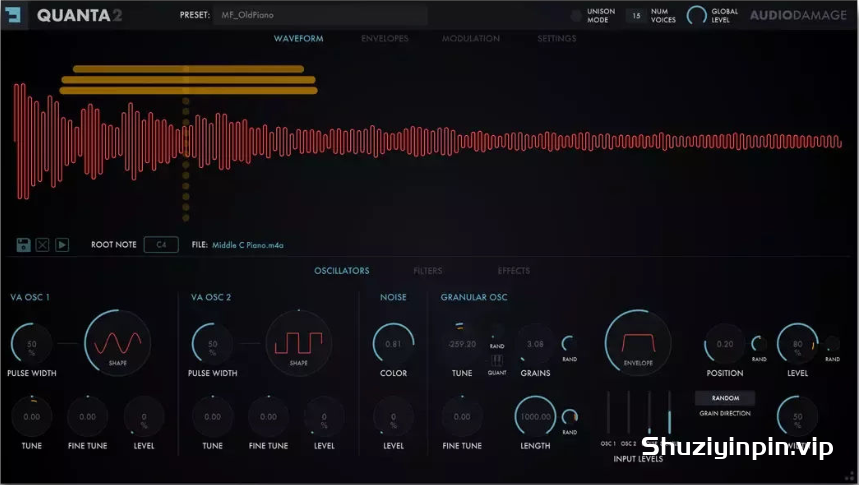
Task: Click the resize grip dots icon
Action: [x=850, y=477]
